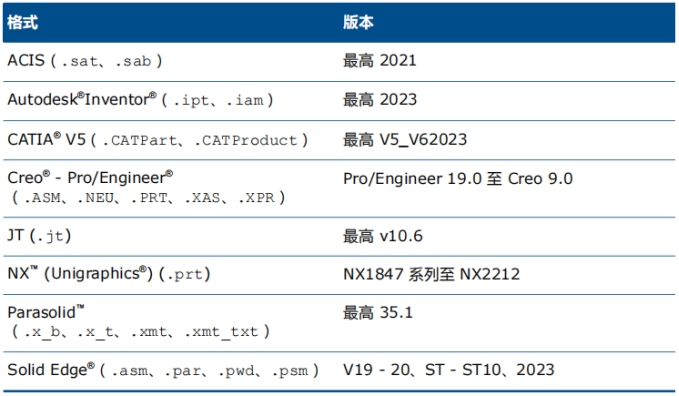The height and width of the screenshot is (396, 679).
Task: Select NX1847 系列至 NX2212 version text
Action: click(x=431, y=274)
